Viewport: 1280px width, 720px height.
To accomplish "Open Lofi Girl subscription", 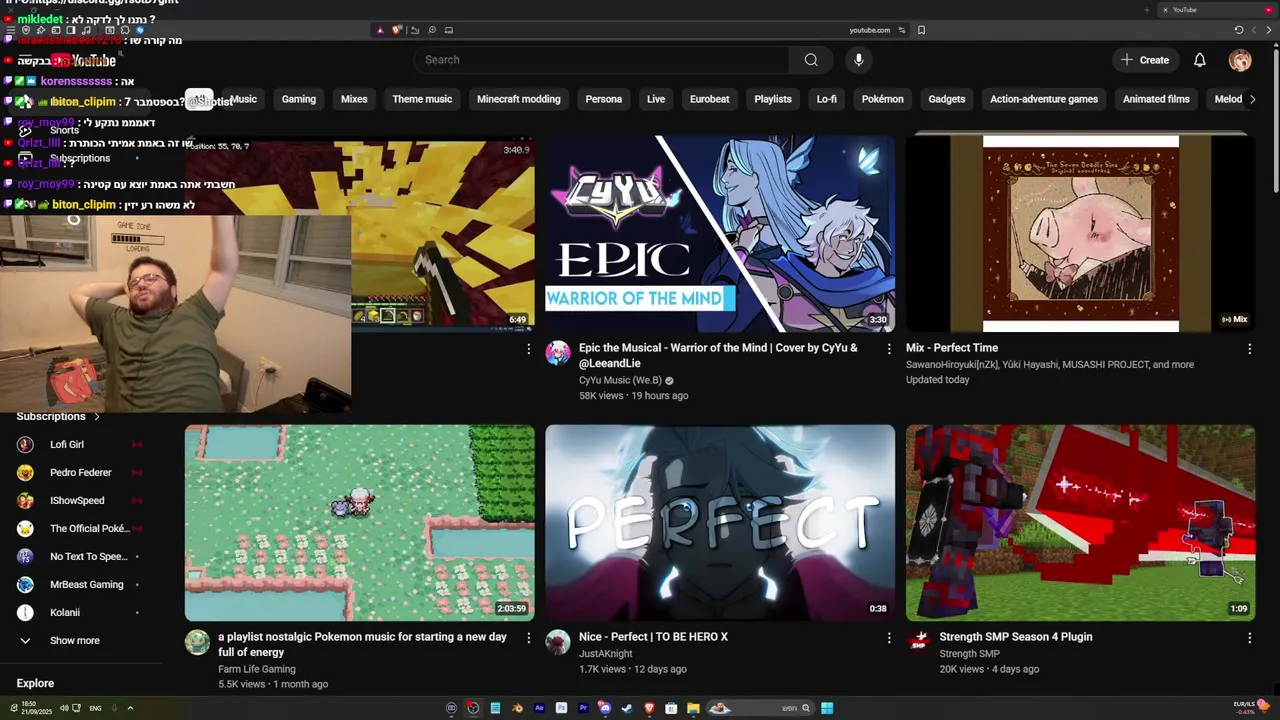I will pos(80,444).
